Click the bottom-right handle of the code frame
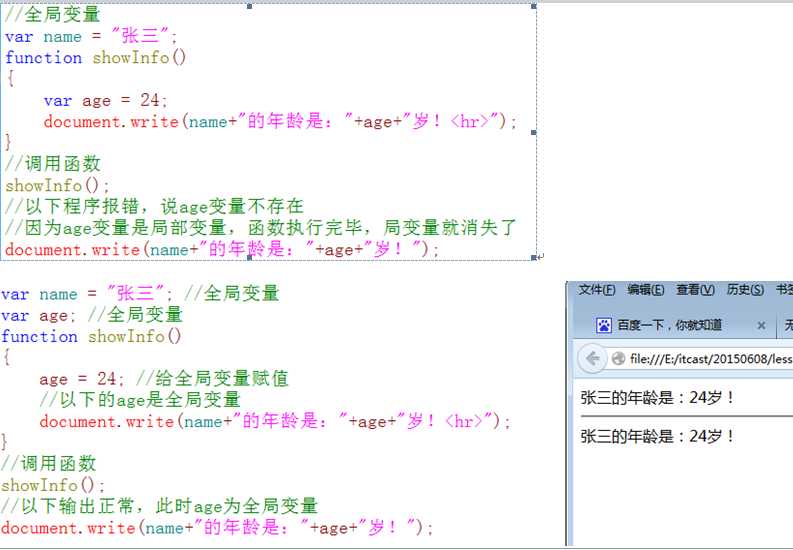 tap(534, 258)
